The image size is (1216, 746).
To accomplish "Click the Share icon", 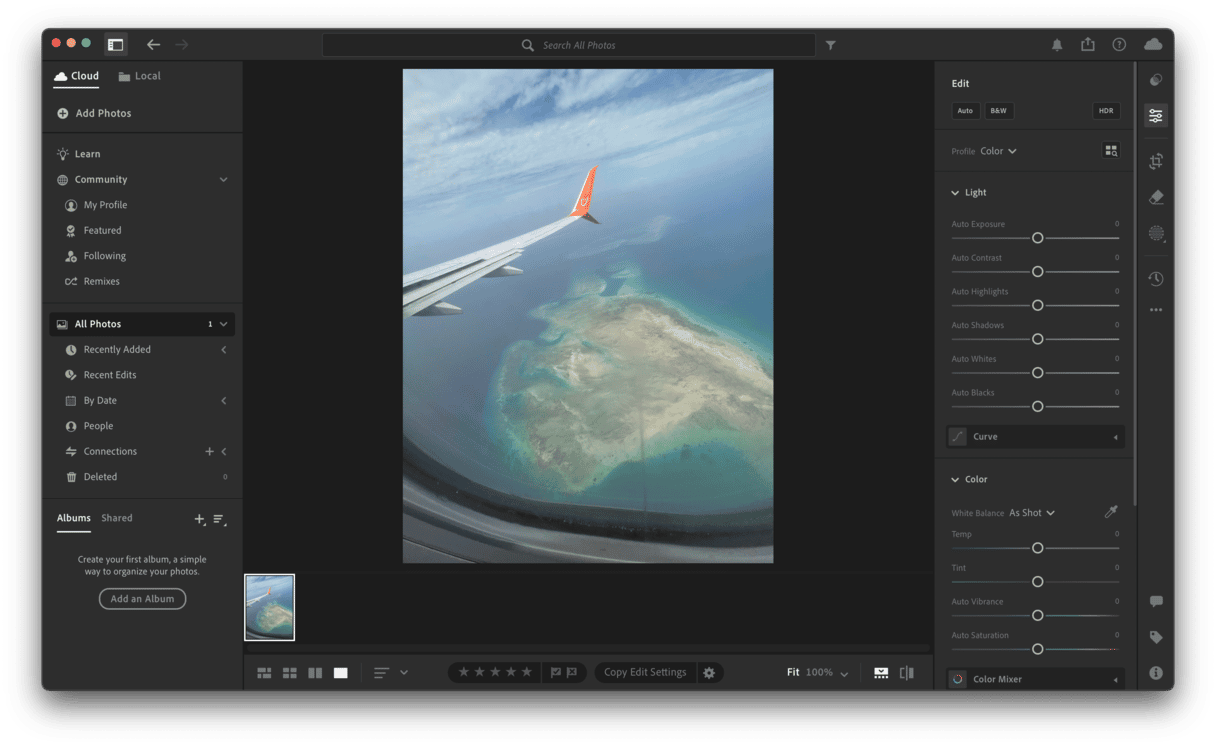I will pos(1088,44).
